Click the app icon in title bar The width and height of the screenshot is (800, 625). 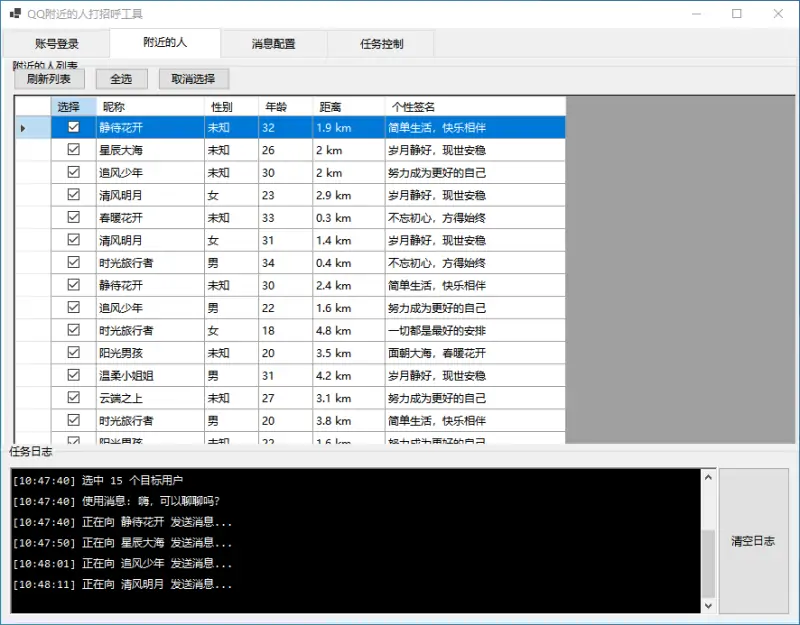coord(14,14)
